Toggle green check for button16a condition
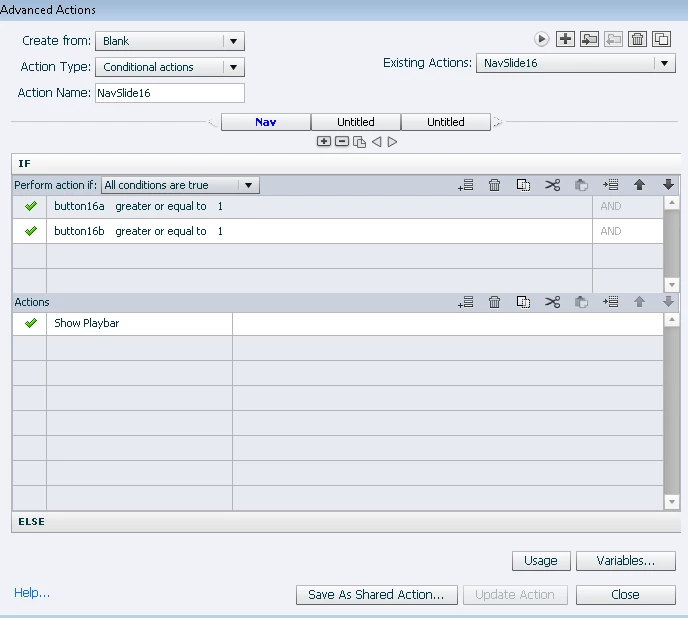 31,206
